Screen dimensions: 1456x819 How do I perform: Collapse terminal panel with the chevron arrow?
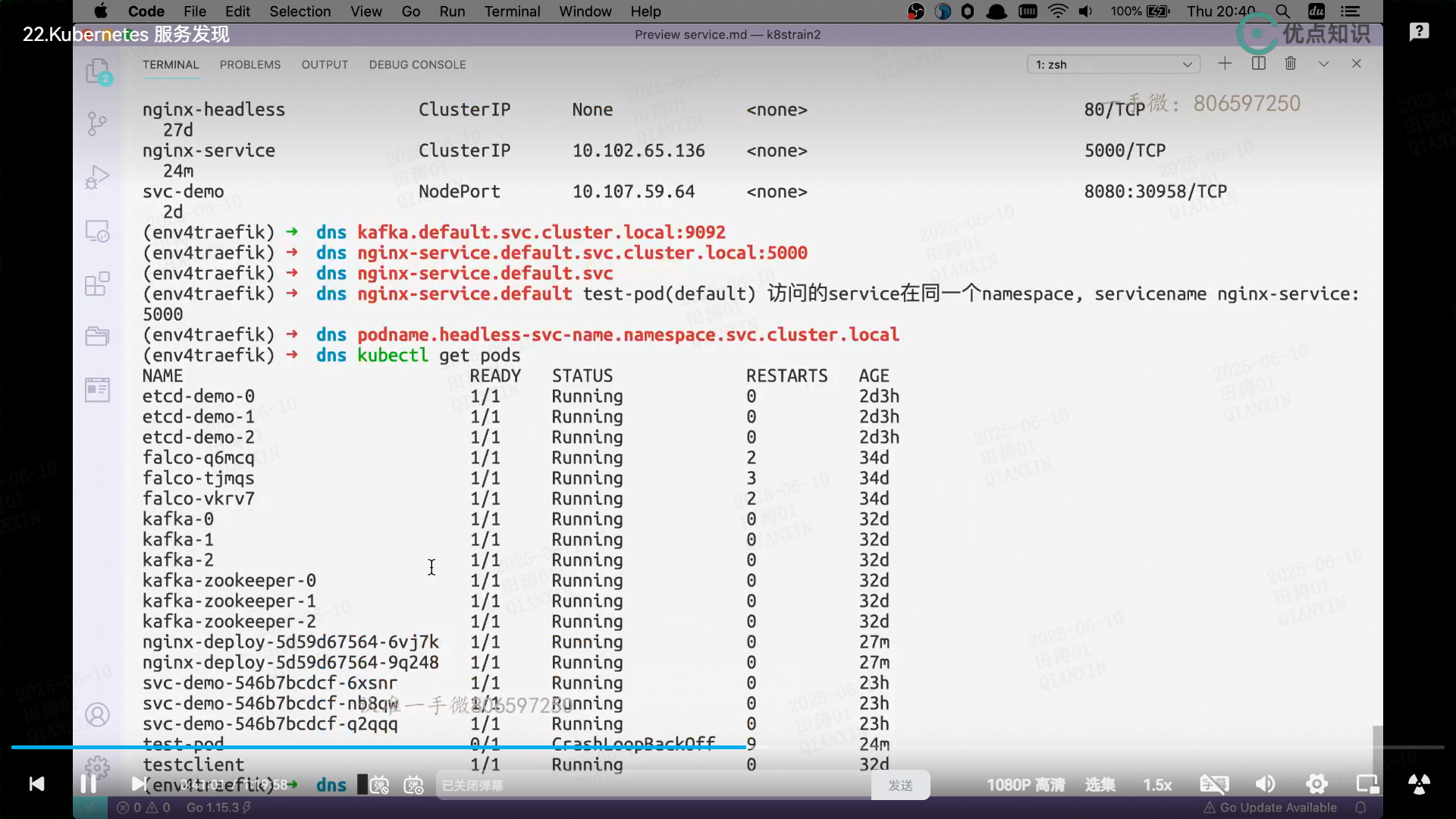pos(1324,64)
